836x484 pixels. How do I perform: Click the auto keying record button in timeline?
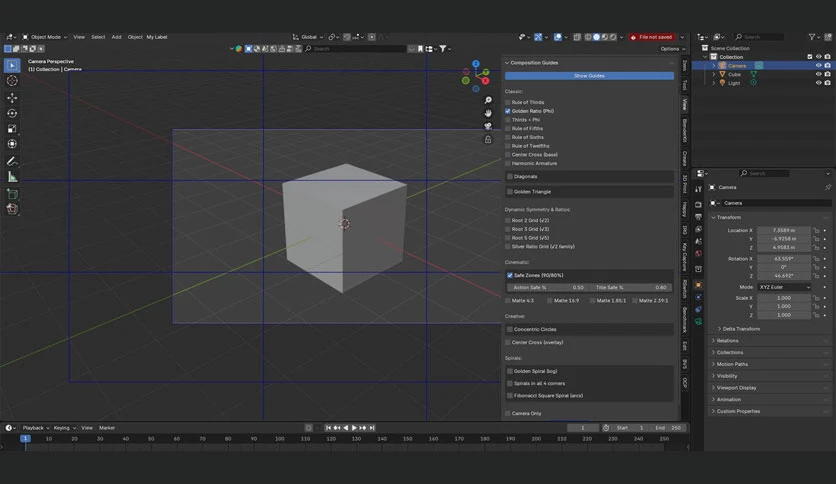click(308, 427)
